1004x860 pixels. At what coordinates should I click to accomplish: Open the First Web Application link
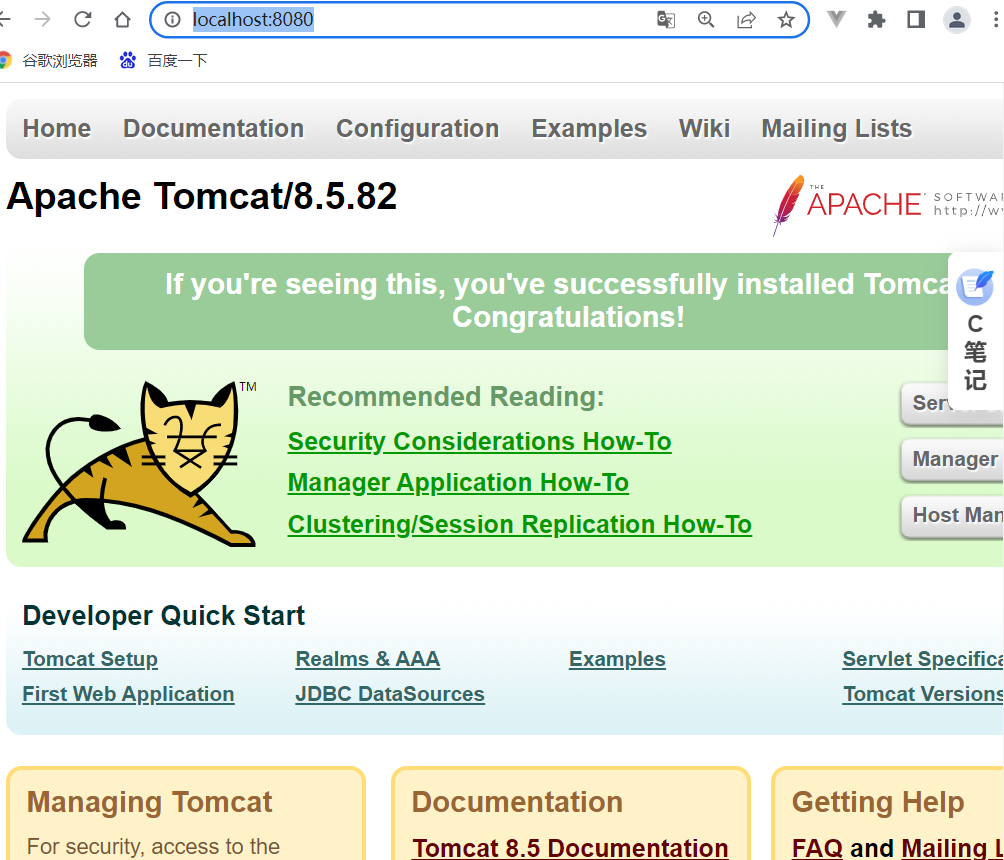click(x=128, y=694)
